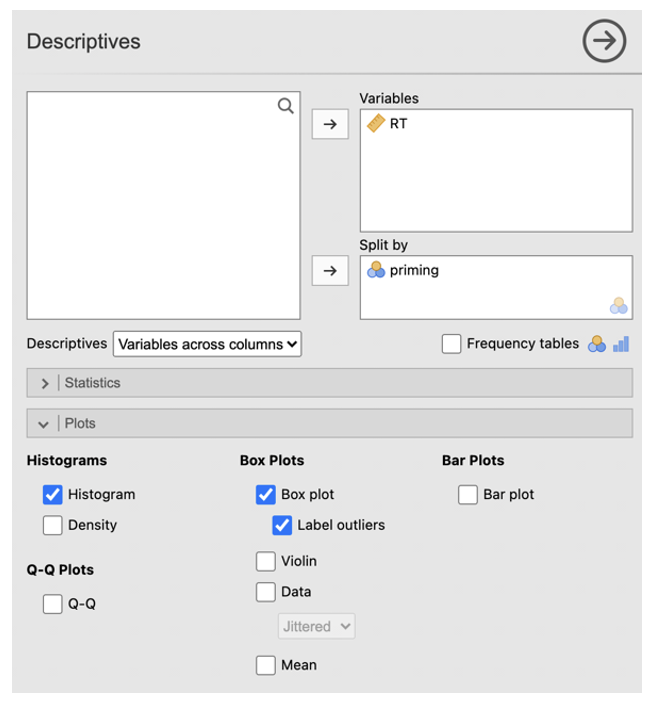Check the Bar plot option
Image resolution: width=656 pixels, height=706 pixels.
point(468,494)
